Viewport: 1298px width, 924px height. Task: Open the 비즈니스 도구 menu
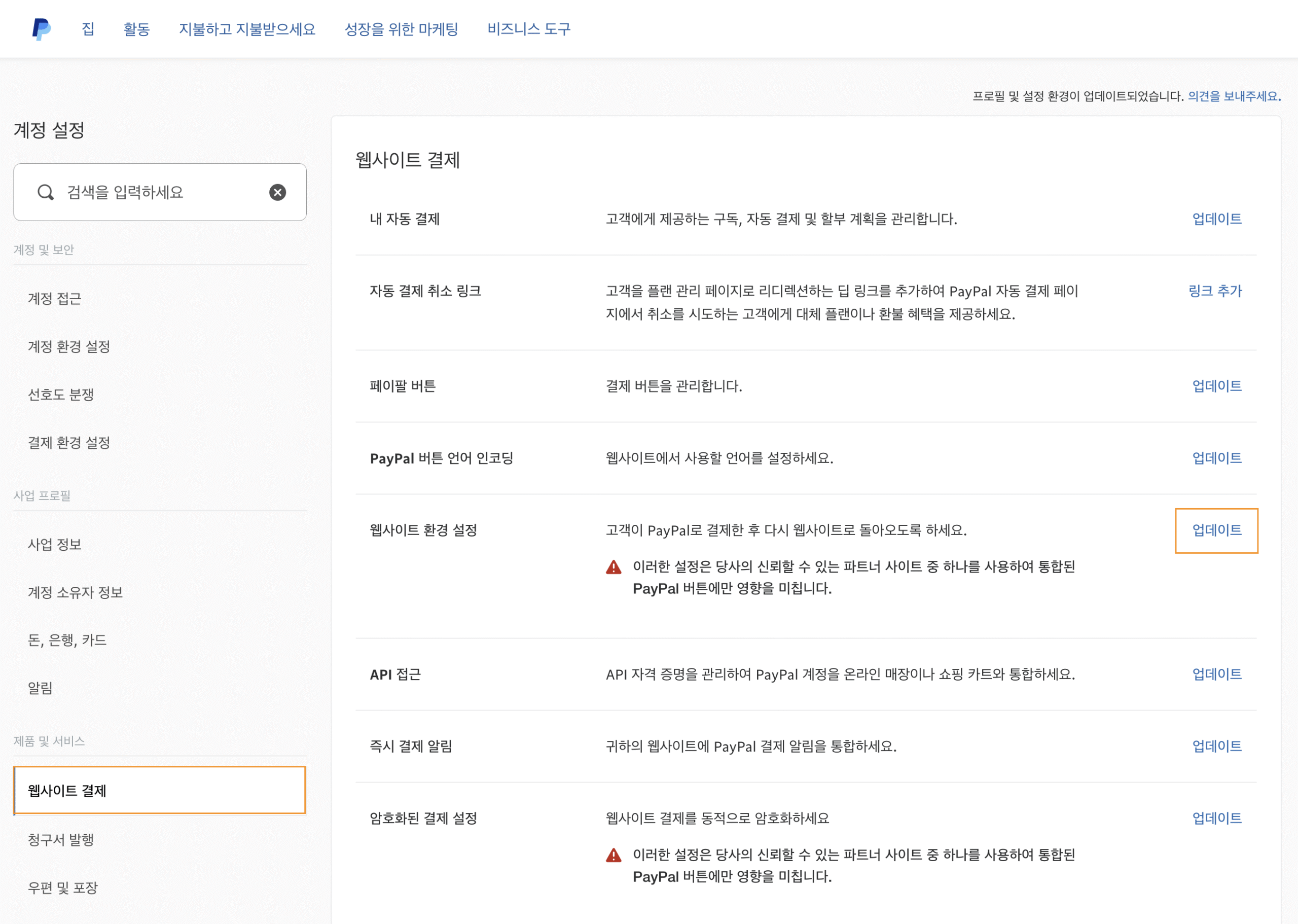pos(529,29)
